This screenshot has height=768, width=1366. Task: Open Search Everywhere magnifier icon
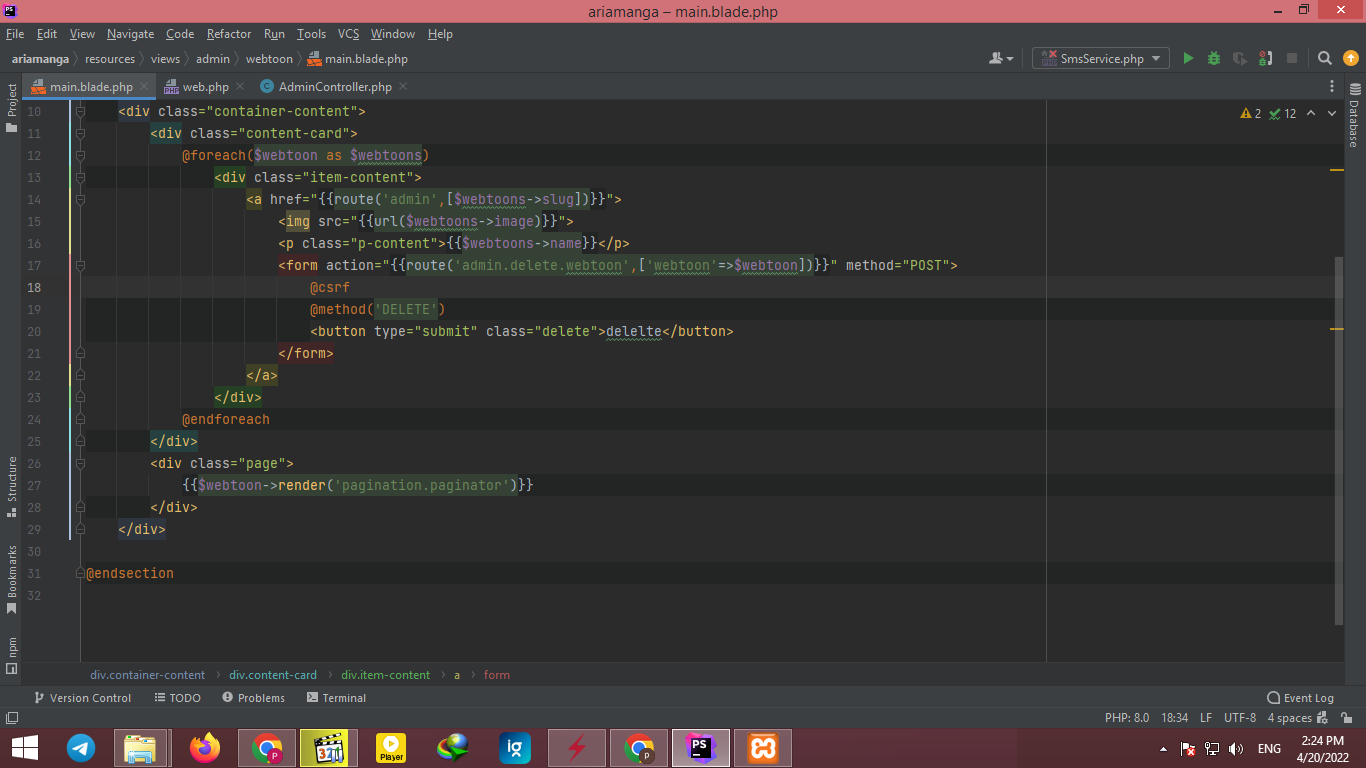coord(1324,59)
